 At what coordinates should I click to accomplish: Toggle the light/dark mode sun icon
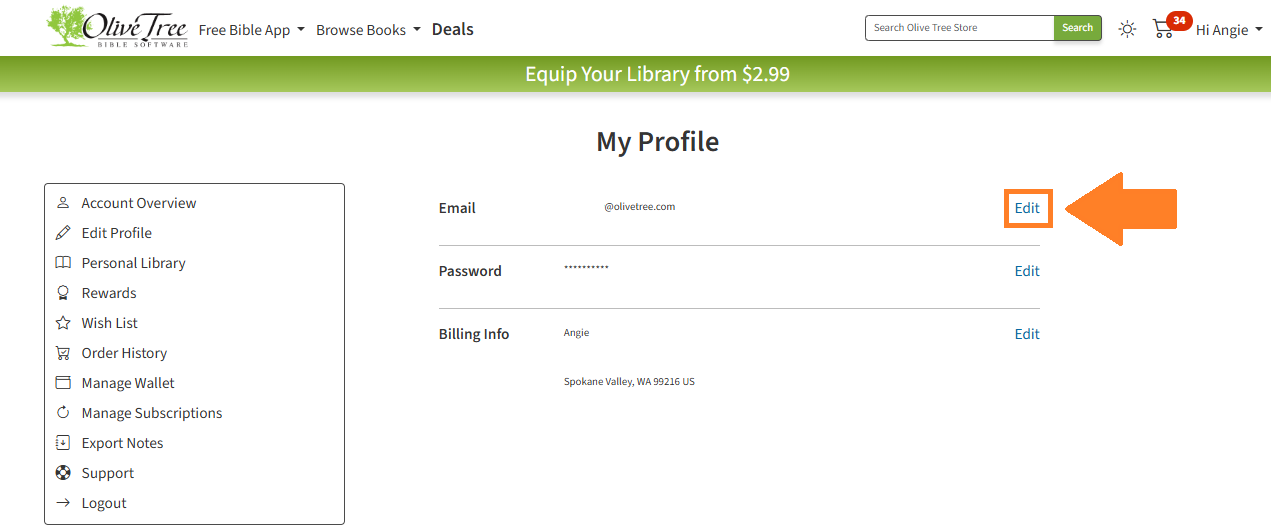1127,29
